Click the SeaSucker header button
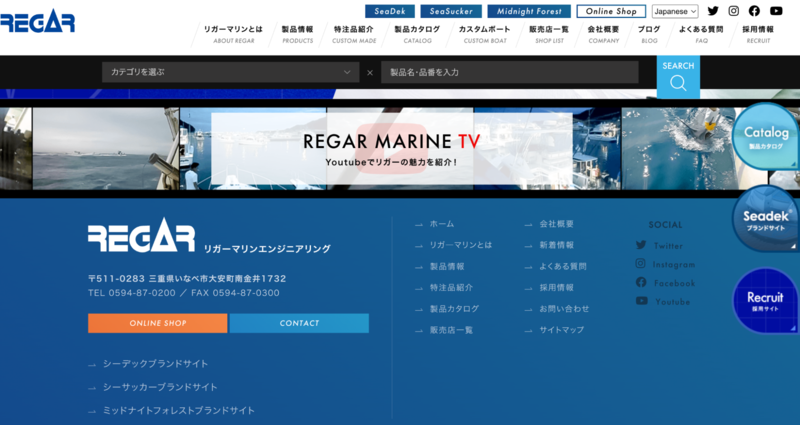800x425 pixels. 451,11
